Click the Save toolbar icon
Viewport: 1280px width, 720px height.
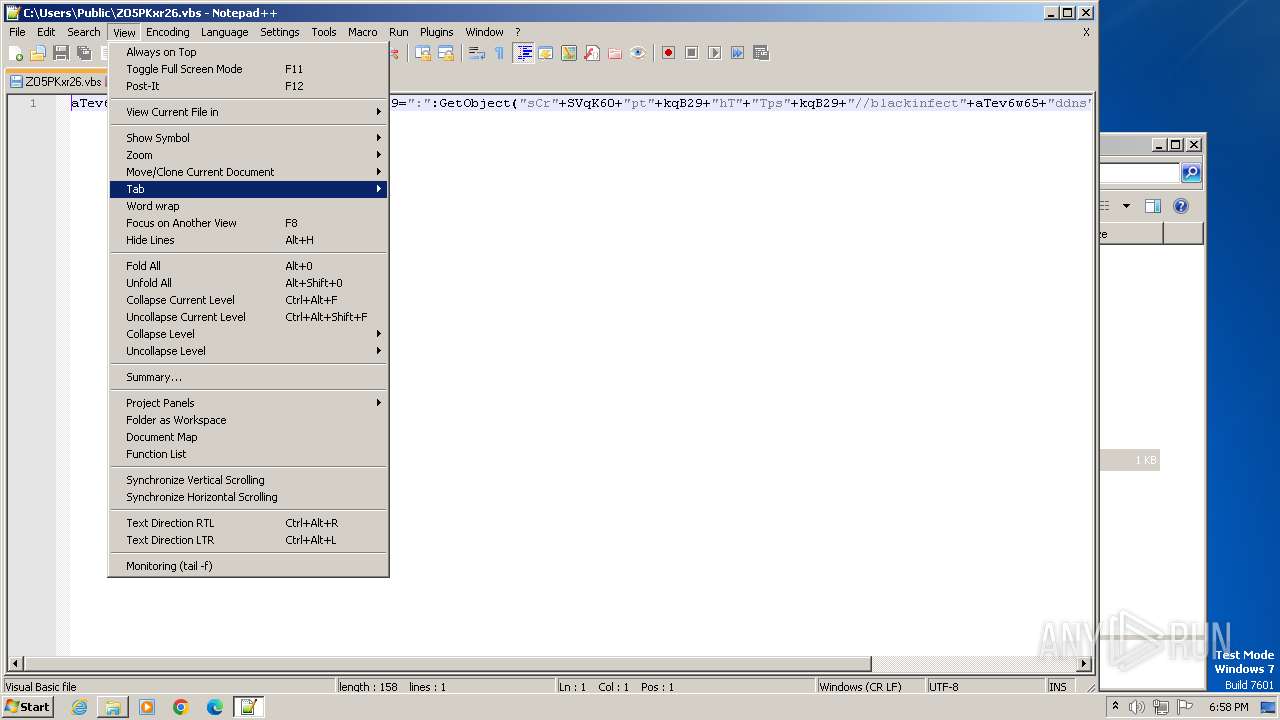click(61, 53)
